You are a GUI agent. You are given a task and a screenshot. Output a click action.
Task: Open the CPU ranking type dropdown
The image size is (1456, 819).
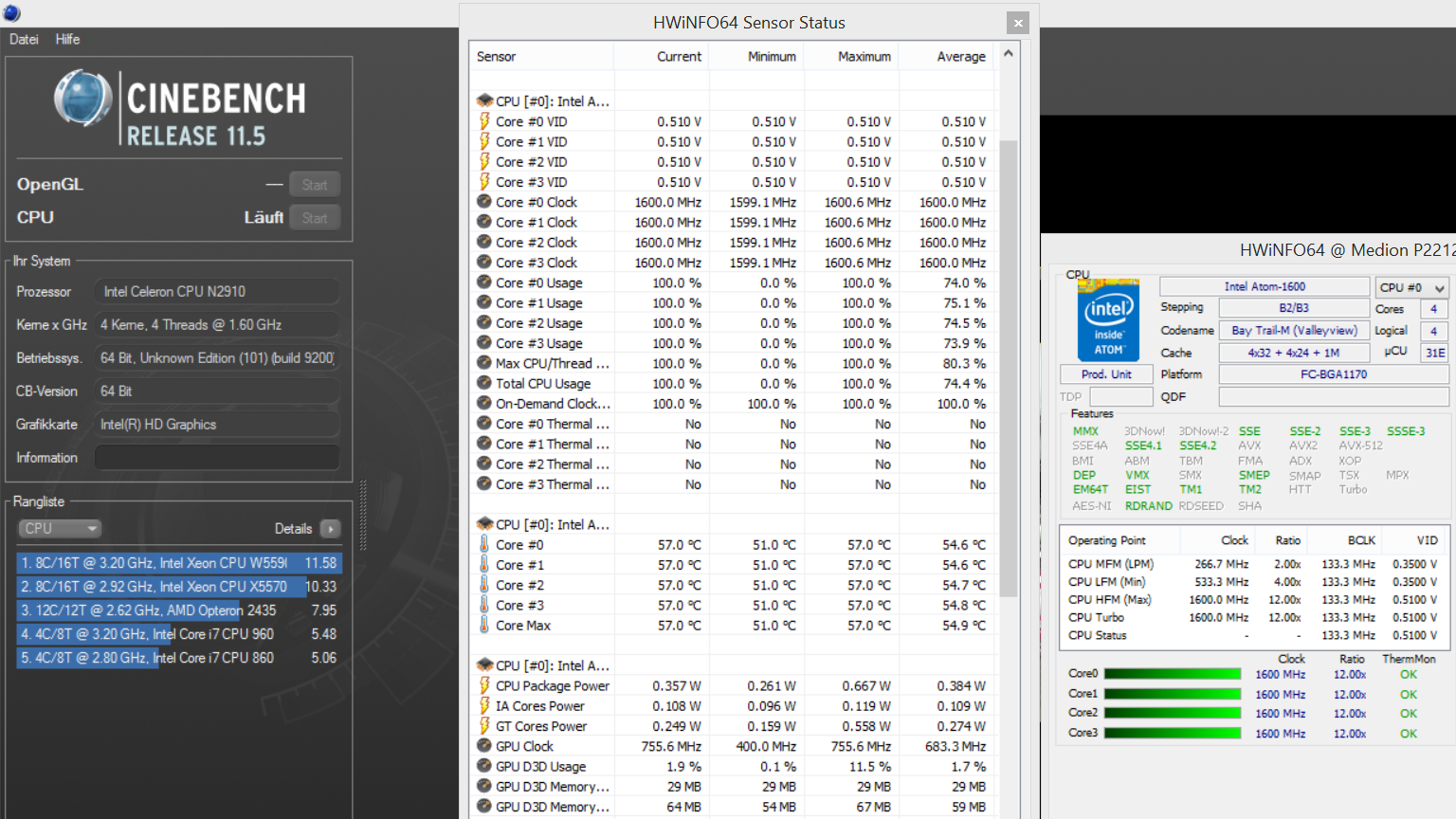click(60, 529)
